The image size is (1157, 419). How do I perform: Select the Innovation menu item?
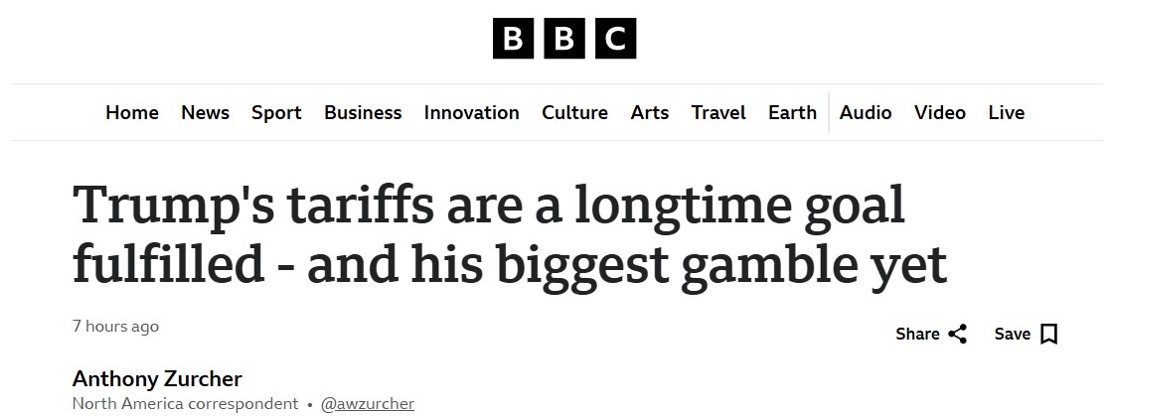471,113
